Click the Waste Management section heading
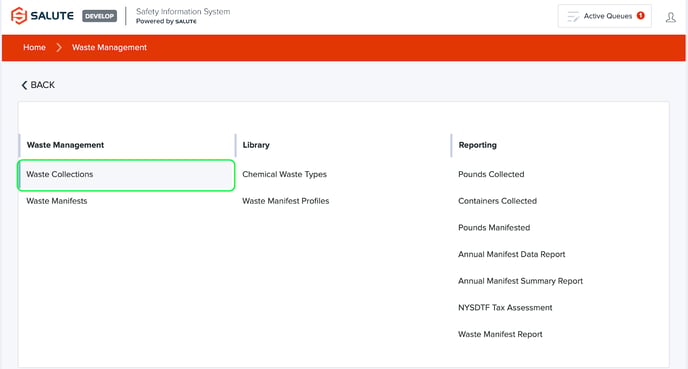The width and height of the screenshot is (688, 369). (x=65, y=145)
